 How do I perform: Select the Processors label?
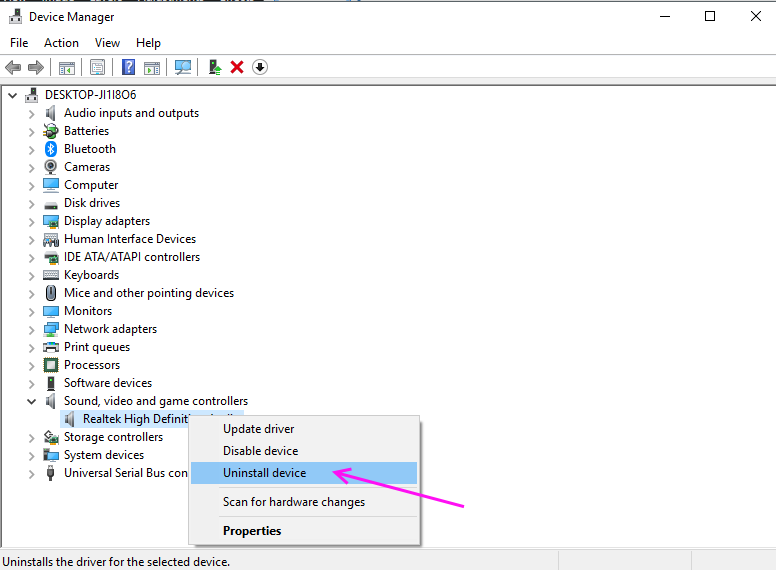coord(92,365)
